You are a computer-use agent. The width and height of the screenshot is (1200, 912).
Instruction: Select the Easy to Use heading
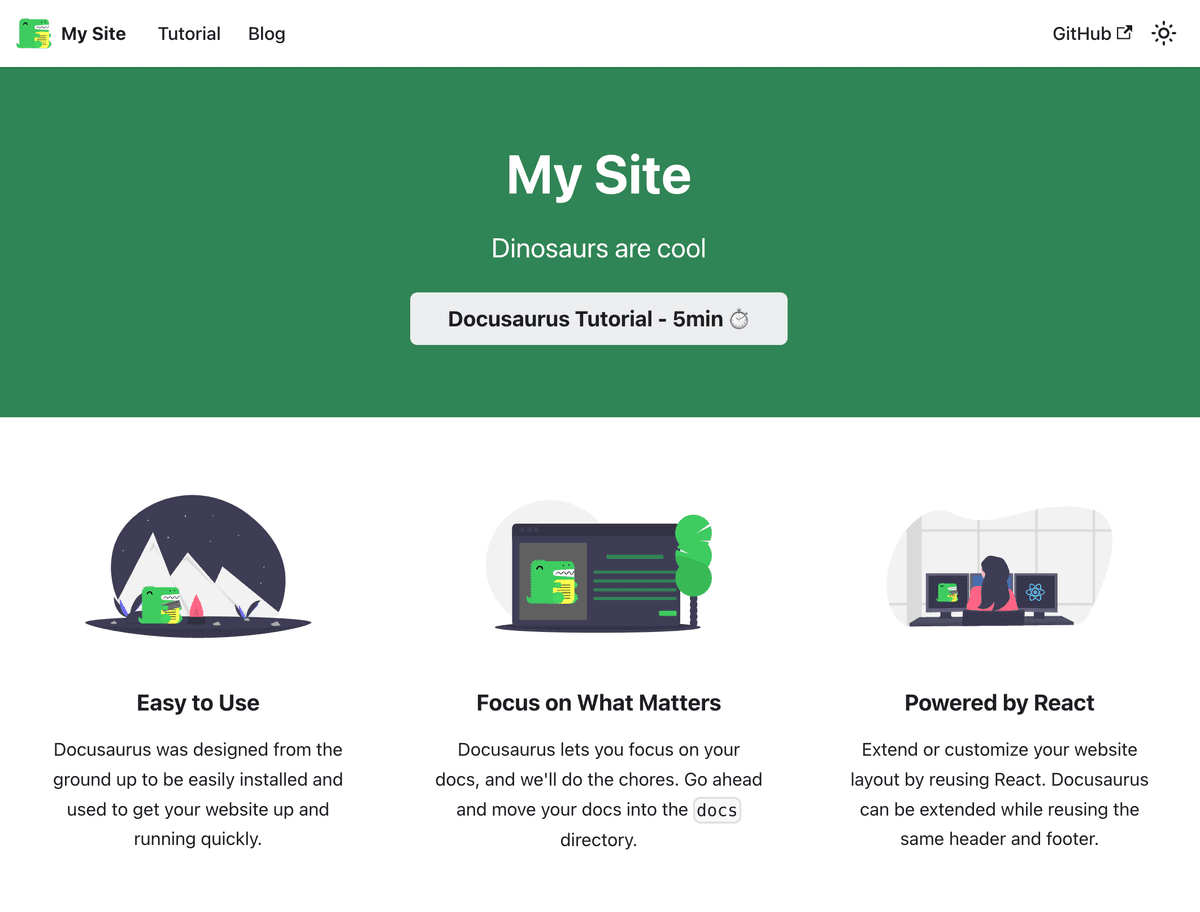point(198,703)
